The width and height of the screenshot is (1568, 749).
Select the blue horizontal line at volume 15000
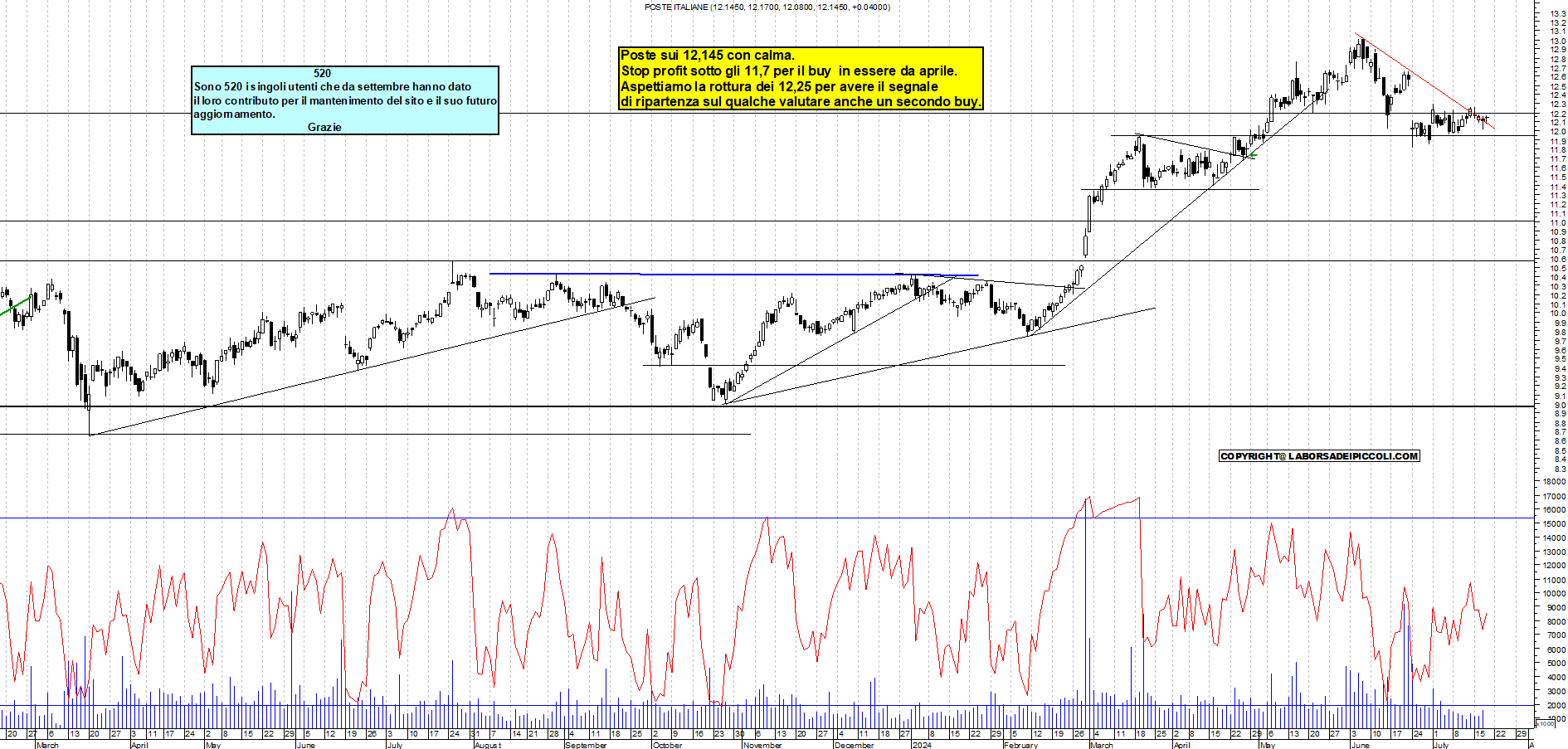point(767,518)
